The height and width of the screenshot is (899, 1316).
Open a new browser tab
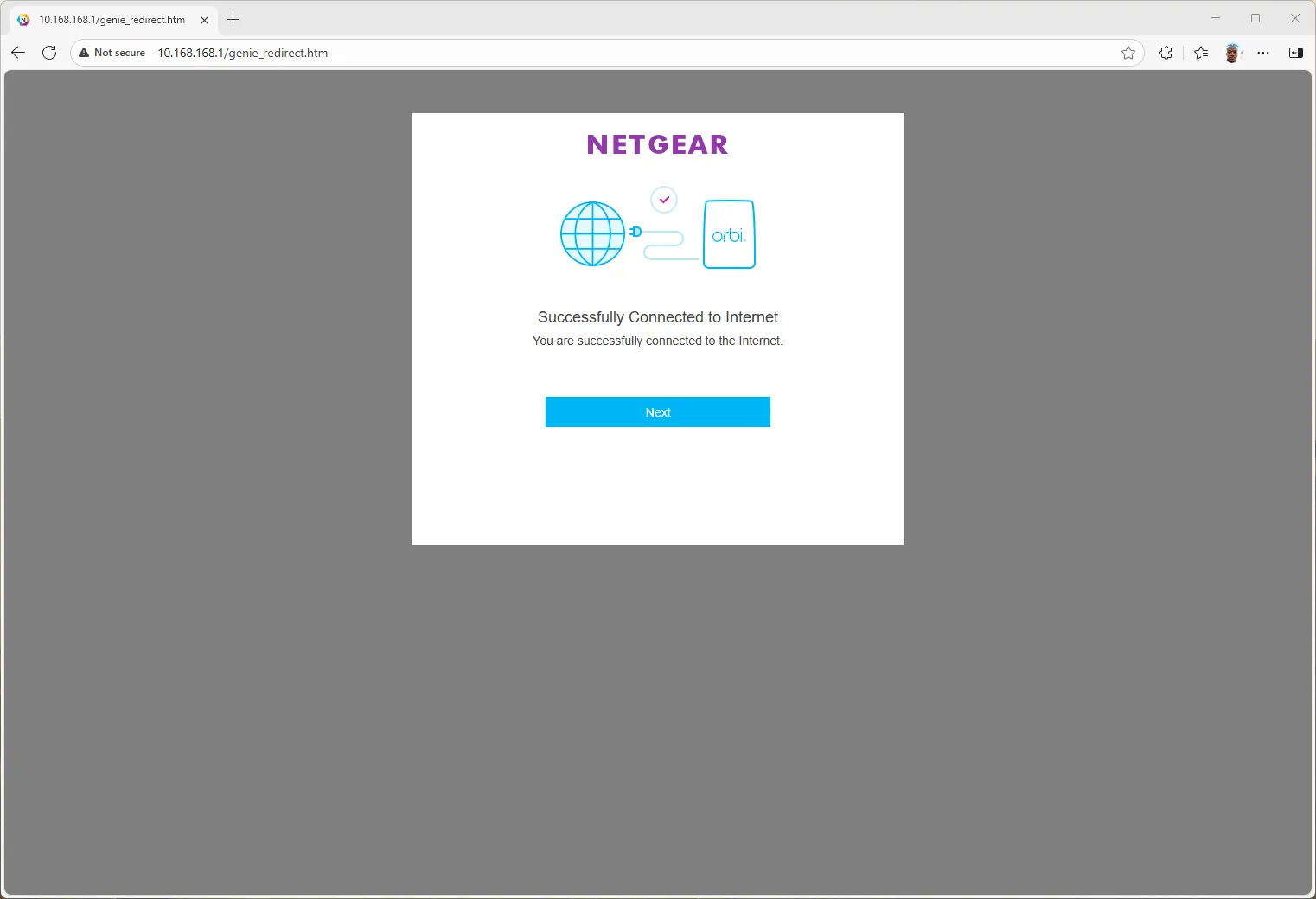pyautogui.click(x=233, y=20)
